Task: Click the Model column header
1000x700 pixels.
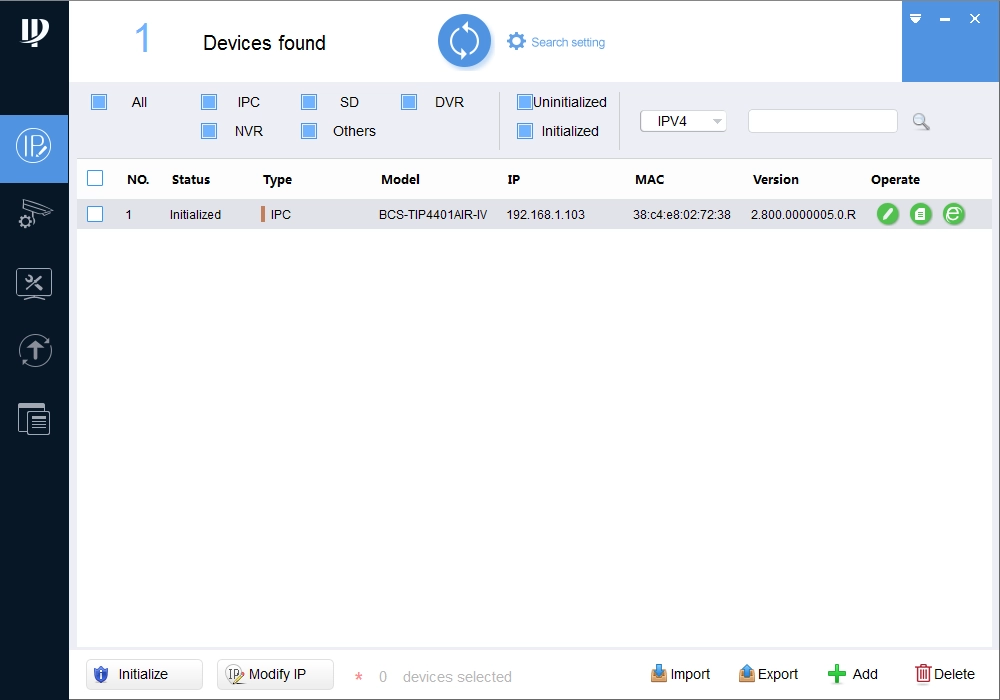Action: (x=400, y=180)
